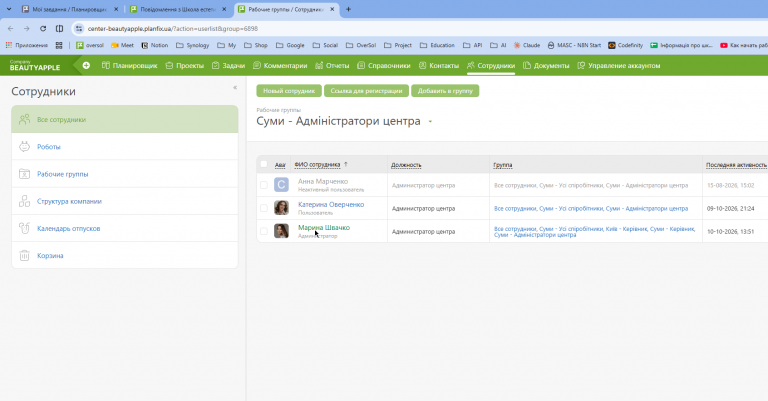
Task: Click the Все сотрудники people icon
Action: [24, 119]
